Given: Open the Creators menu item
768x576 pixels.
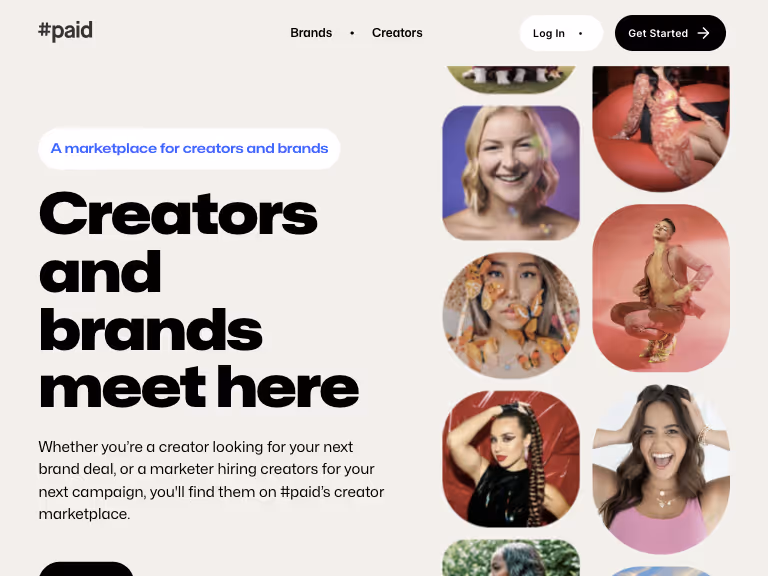Looking at the screenshot, I should click(x=397, y=33).
